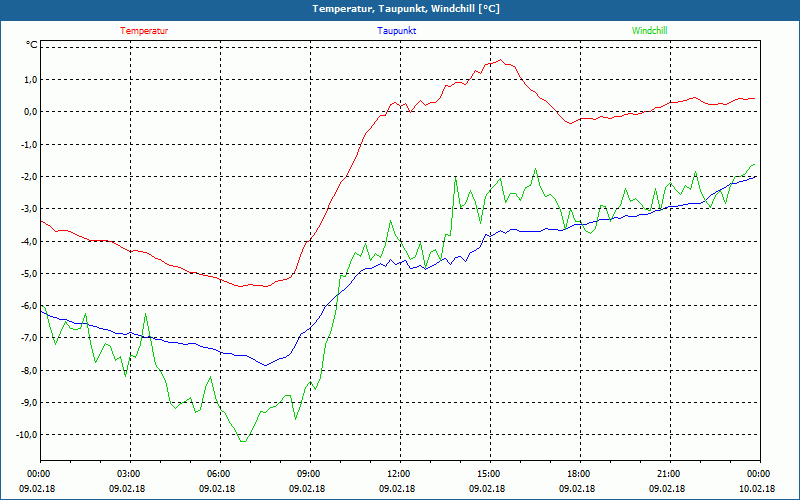Click the '-1,0' y-axis value
Image resolution: width=800 pixels, height=500 pixels.
click(x=29, y=144)
